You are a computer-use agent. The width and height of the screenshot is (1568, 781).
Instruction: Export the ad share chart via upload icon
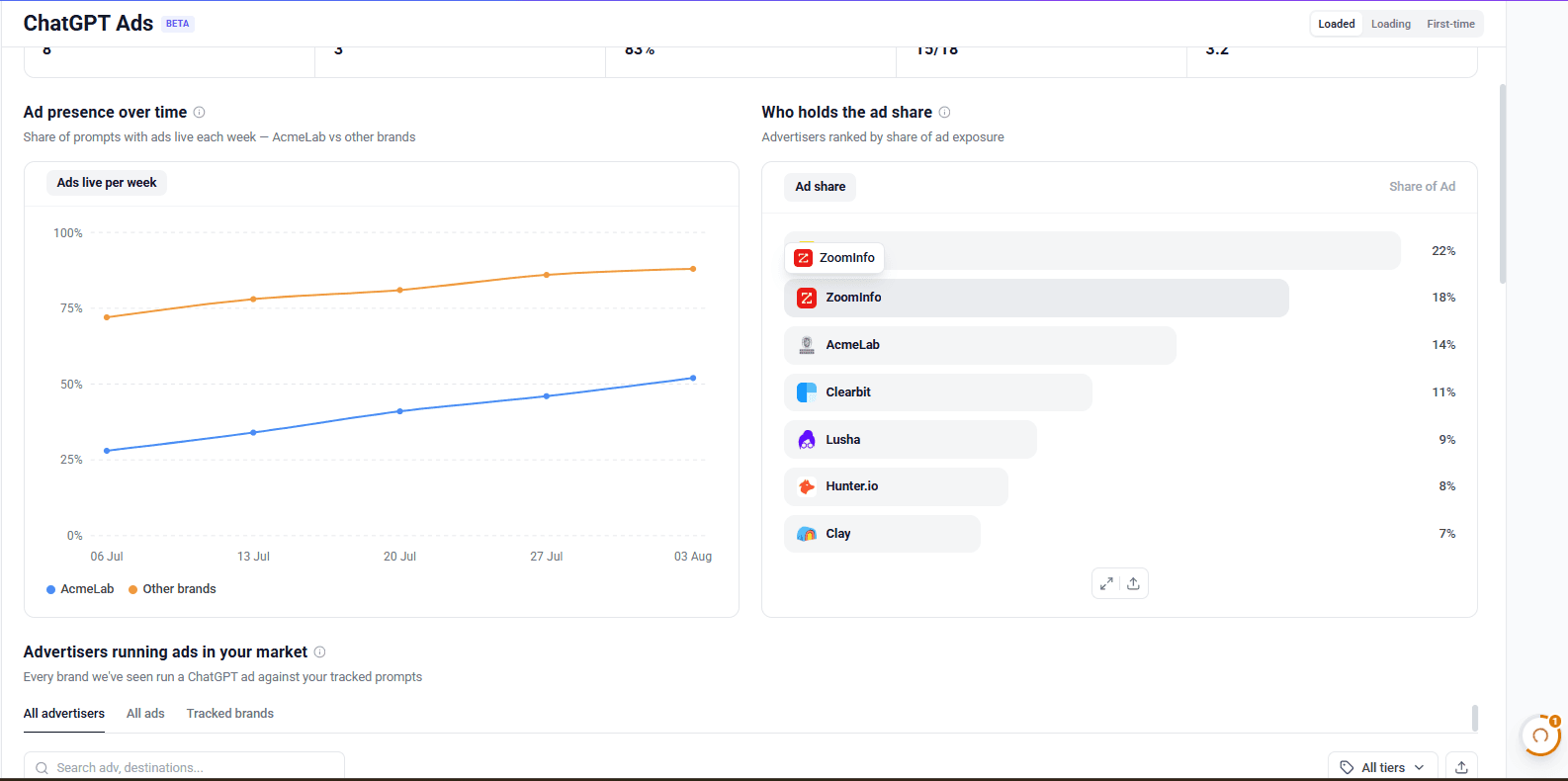1133,583
